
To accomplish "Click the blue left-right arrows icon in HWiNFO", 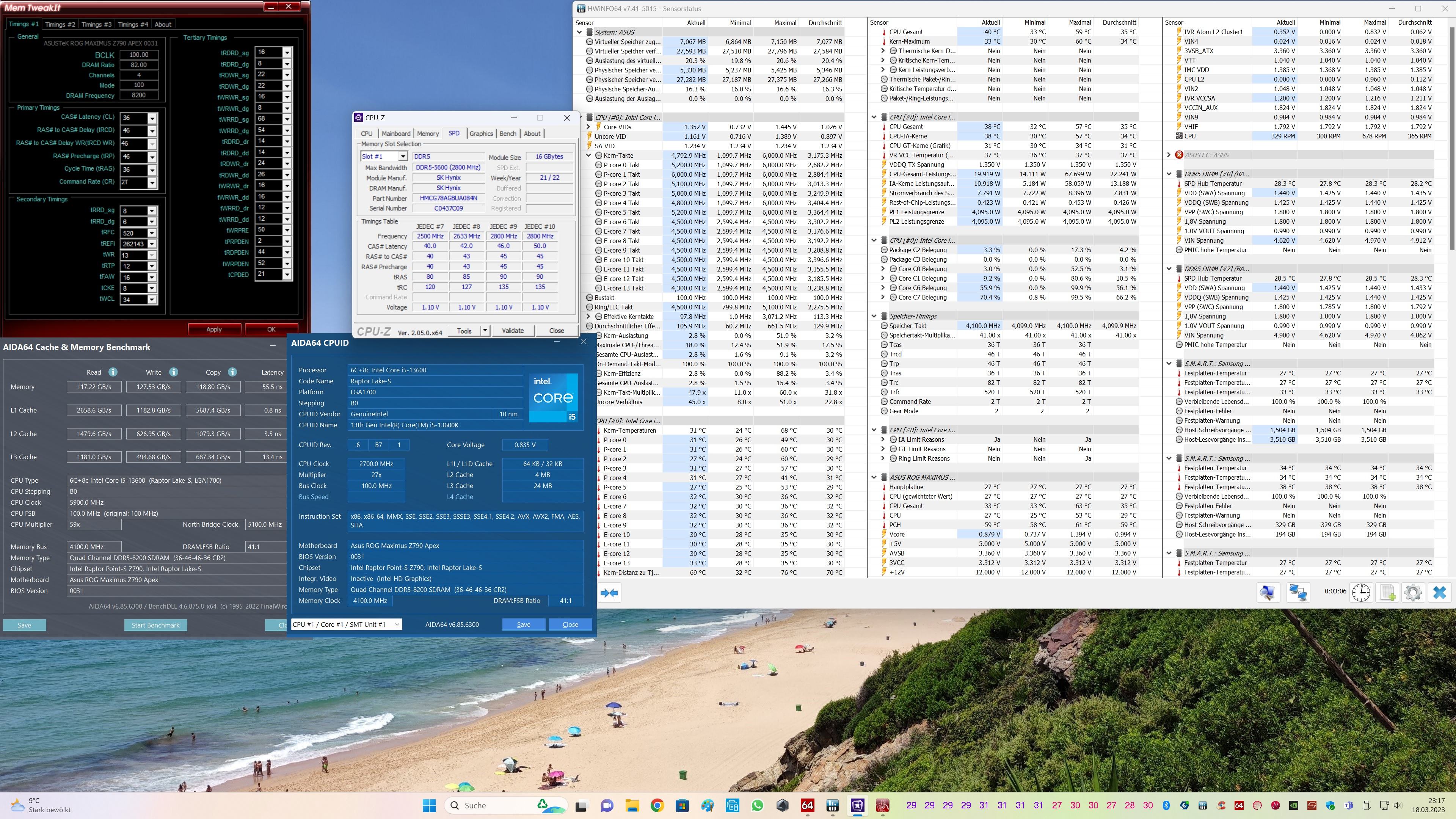I will point(609,592).
